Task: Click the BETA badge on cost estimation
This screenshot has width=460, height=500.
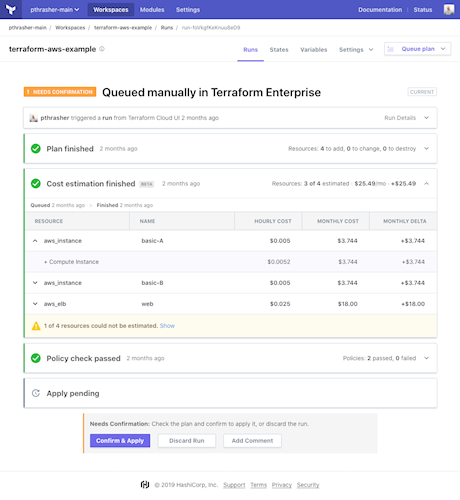Action: point(146,184)
